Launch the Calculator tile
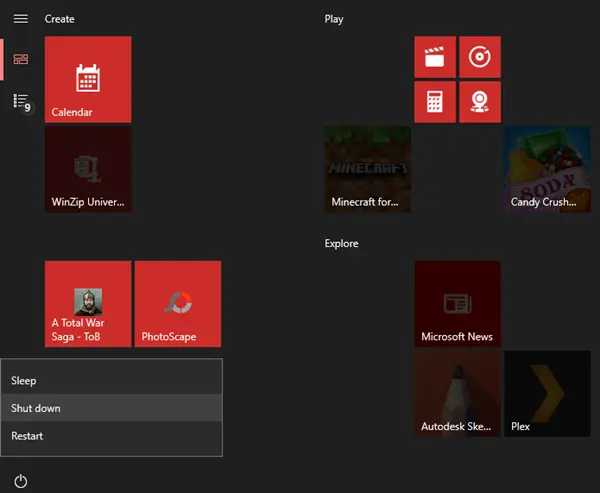Image resolution: width=600 pixels, height=493 pixels. (x=435, y=102)
